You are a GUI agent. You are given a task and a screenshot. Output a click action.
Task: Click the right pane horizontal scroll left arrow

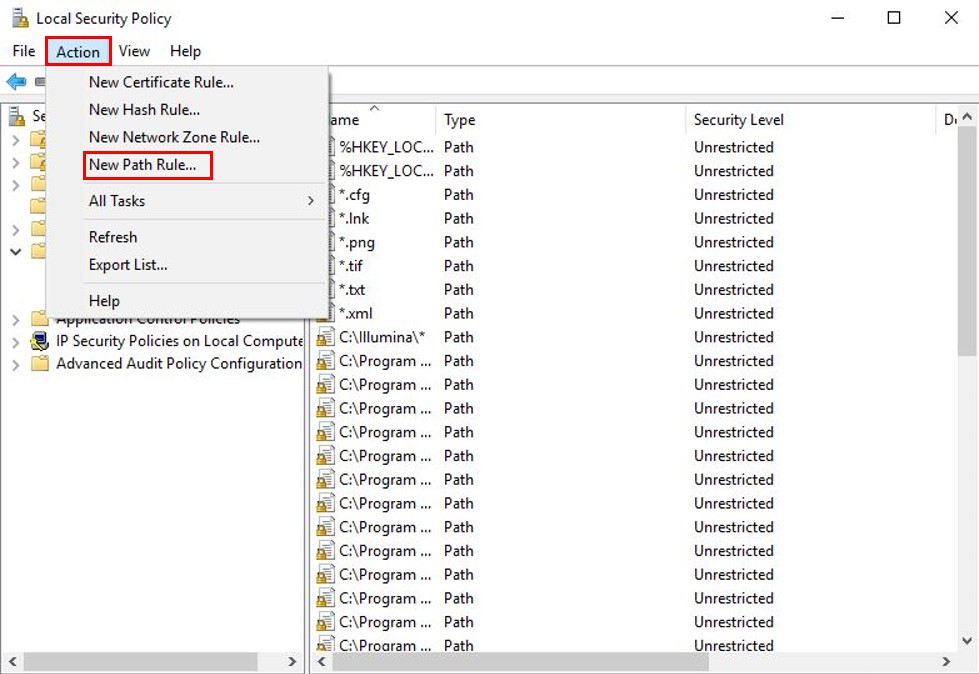(322, 662)
